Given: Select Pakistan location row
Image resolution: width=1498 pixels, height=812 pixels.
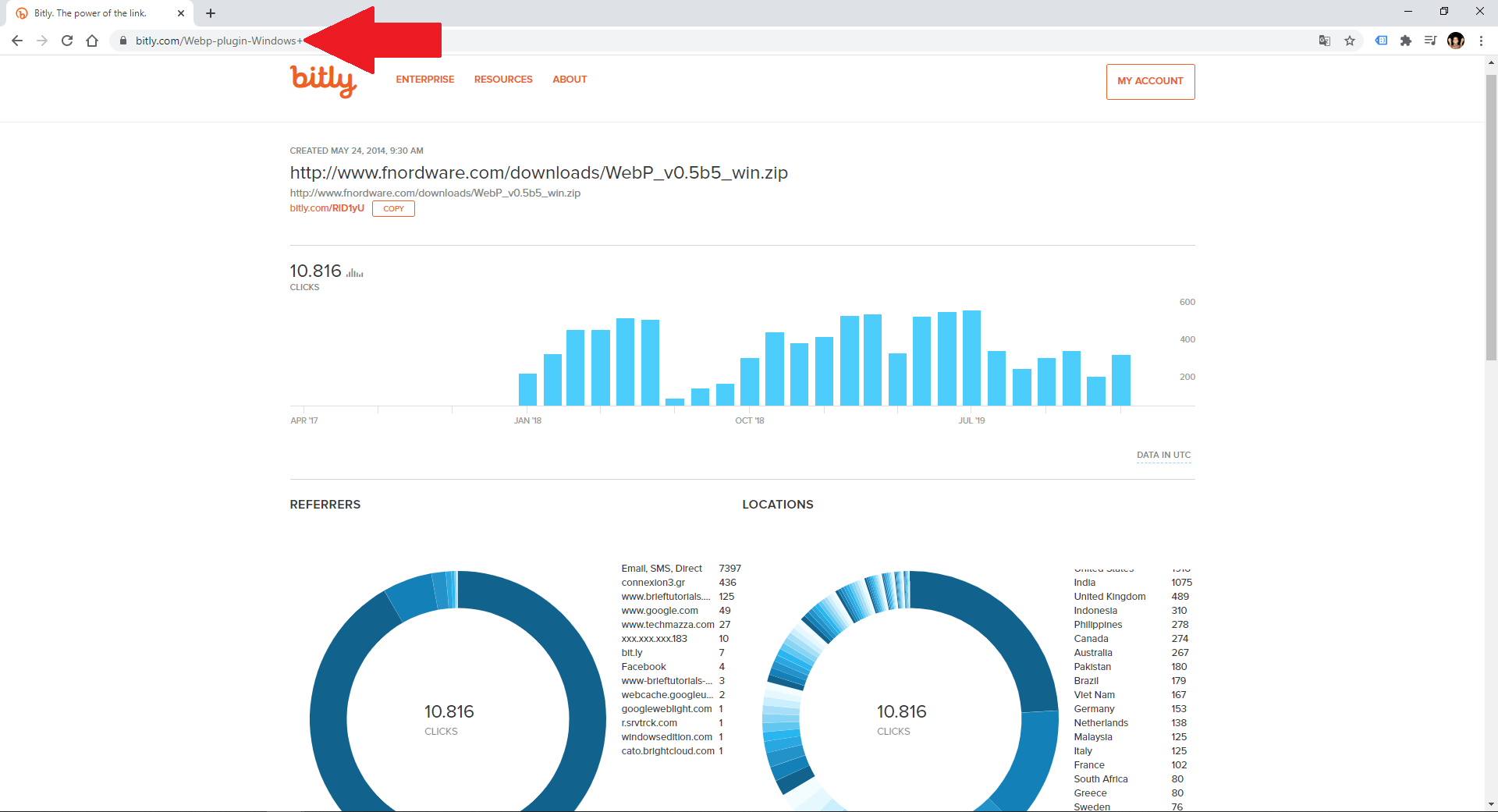Looking at the screenshot, I should [x=1131, y=667].
